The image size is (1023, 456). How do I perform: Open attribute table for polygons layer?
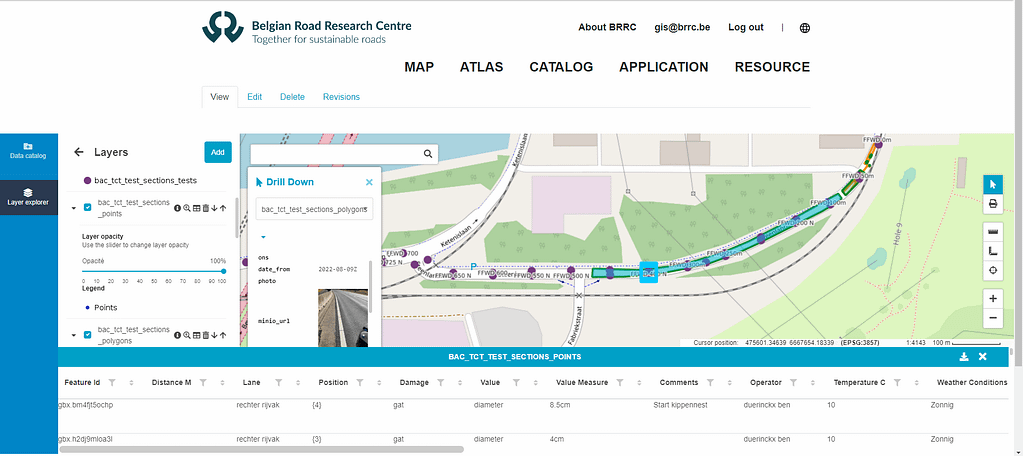(x=196, y=335)
